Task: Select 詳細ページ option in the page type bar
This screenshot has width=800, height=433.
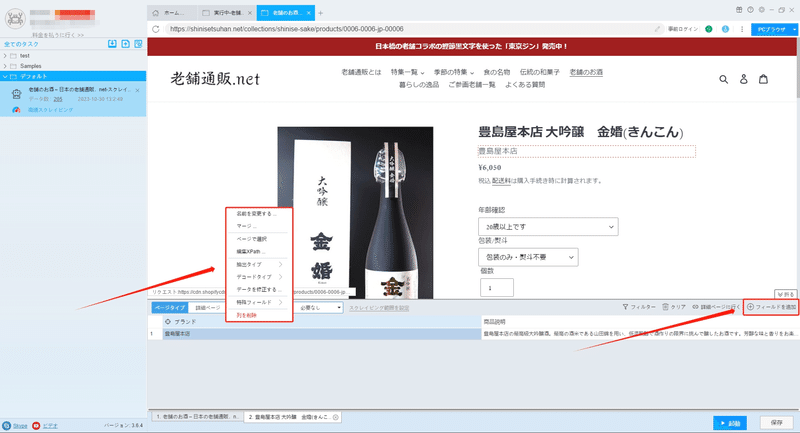Action: (208, 308)
